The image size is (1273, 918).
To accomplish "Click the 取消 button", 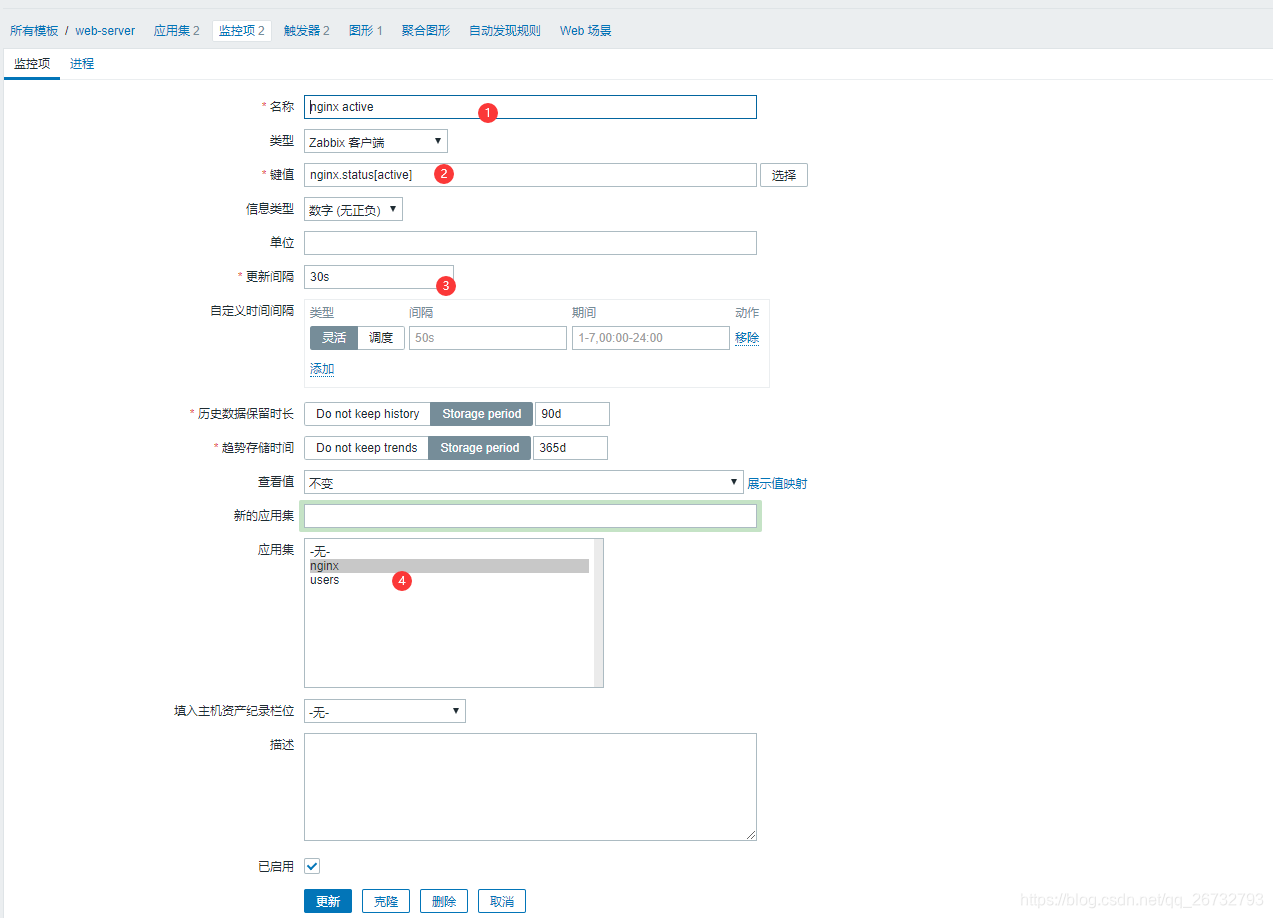I will (x=502, y=901).
